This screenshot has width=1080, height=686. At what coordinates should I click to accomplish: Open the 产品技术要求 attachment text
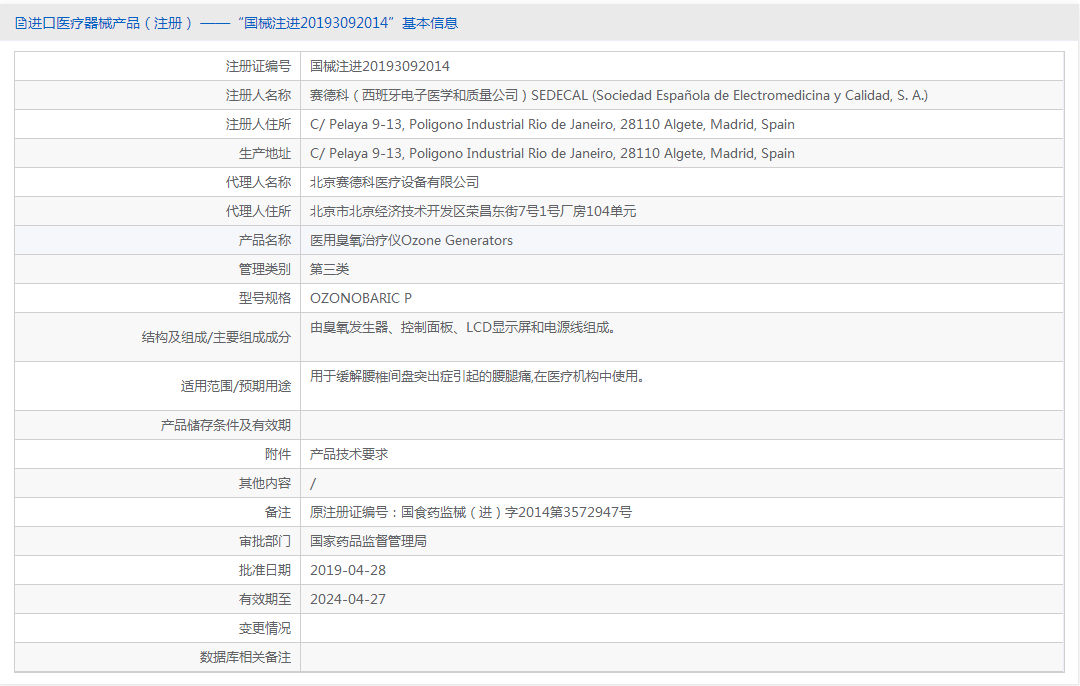349,454
